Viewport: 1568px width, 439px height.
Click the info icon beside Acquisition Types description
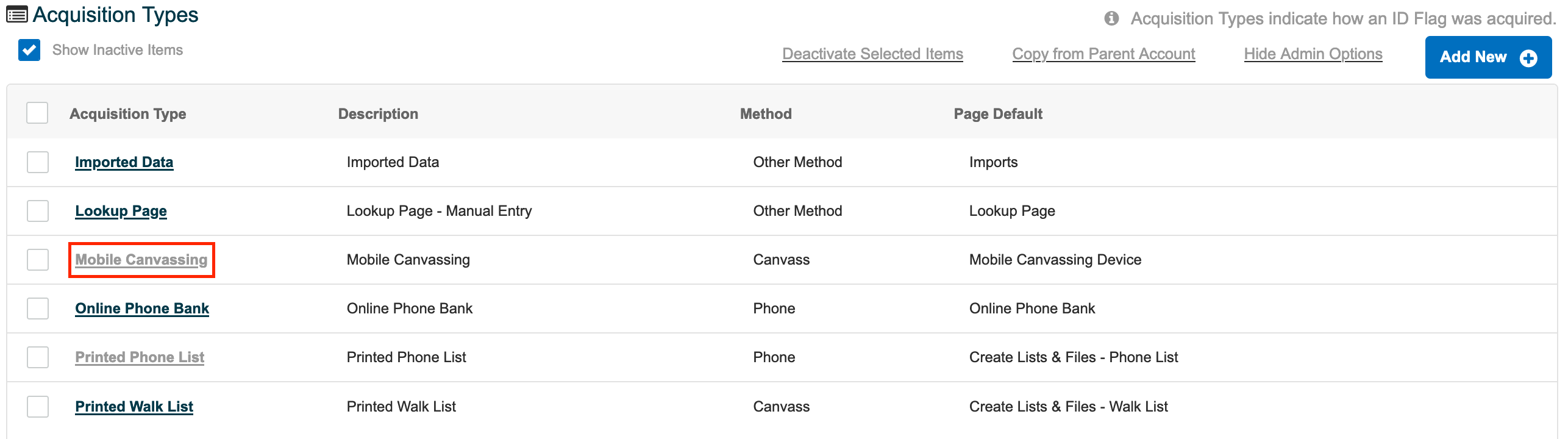[x=1111, y=18]
